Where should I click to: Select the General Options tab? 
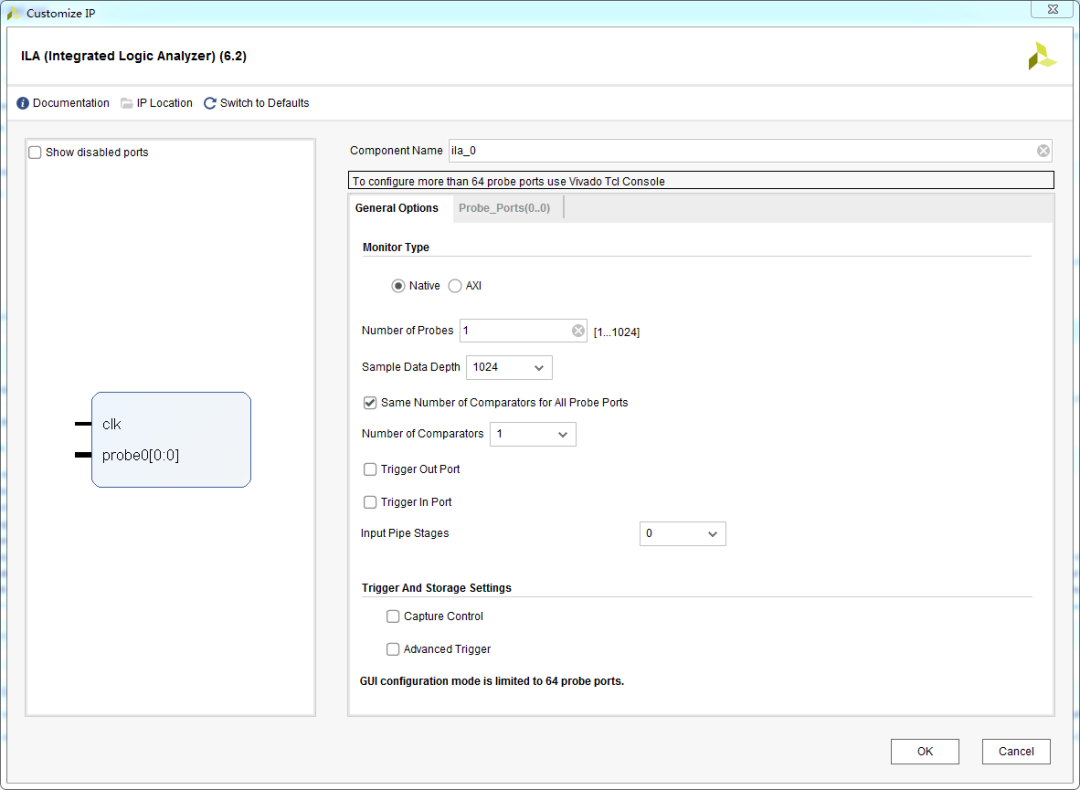397,208
